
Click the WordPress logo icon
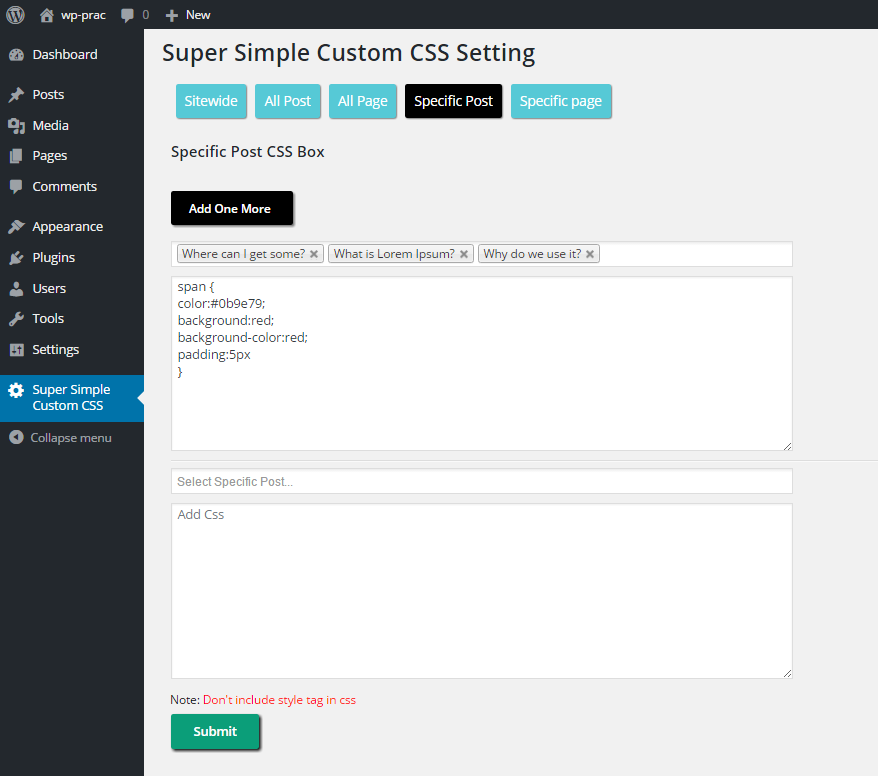(15, 15)
